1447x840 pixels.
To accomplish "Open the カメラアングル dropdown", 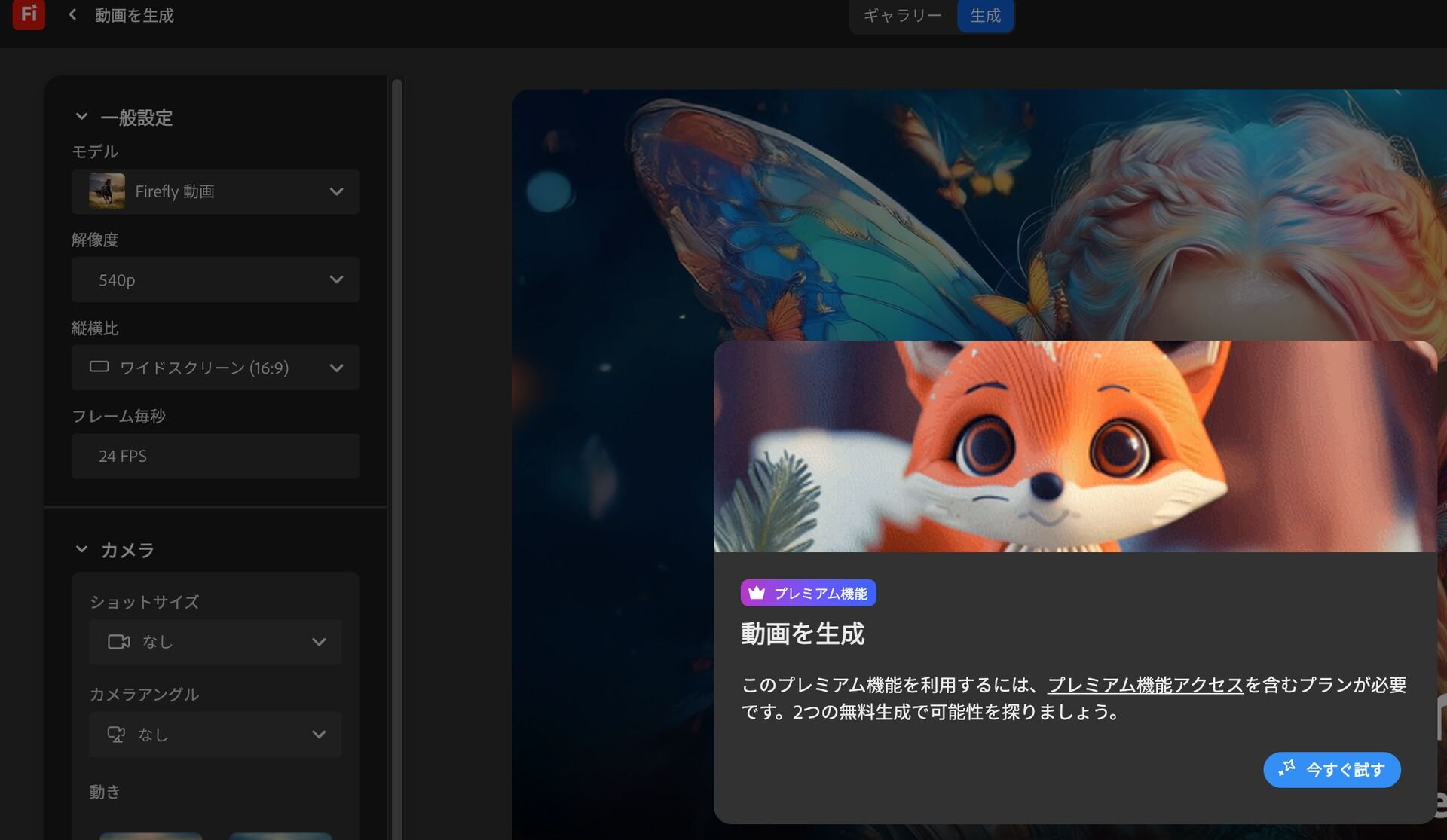I will [x=216, y=735].
